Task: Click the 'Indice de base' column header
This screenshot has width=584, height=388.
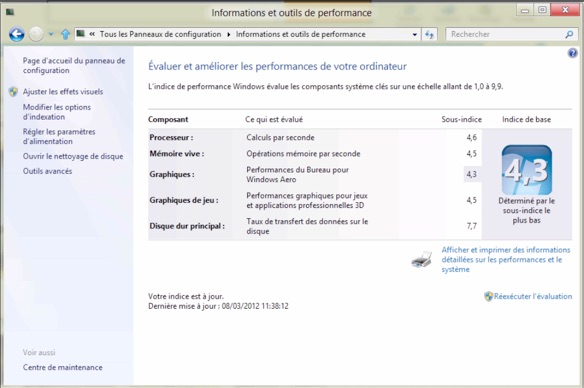Action: click(526, 120)
